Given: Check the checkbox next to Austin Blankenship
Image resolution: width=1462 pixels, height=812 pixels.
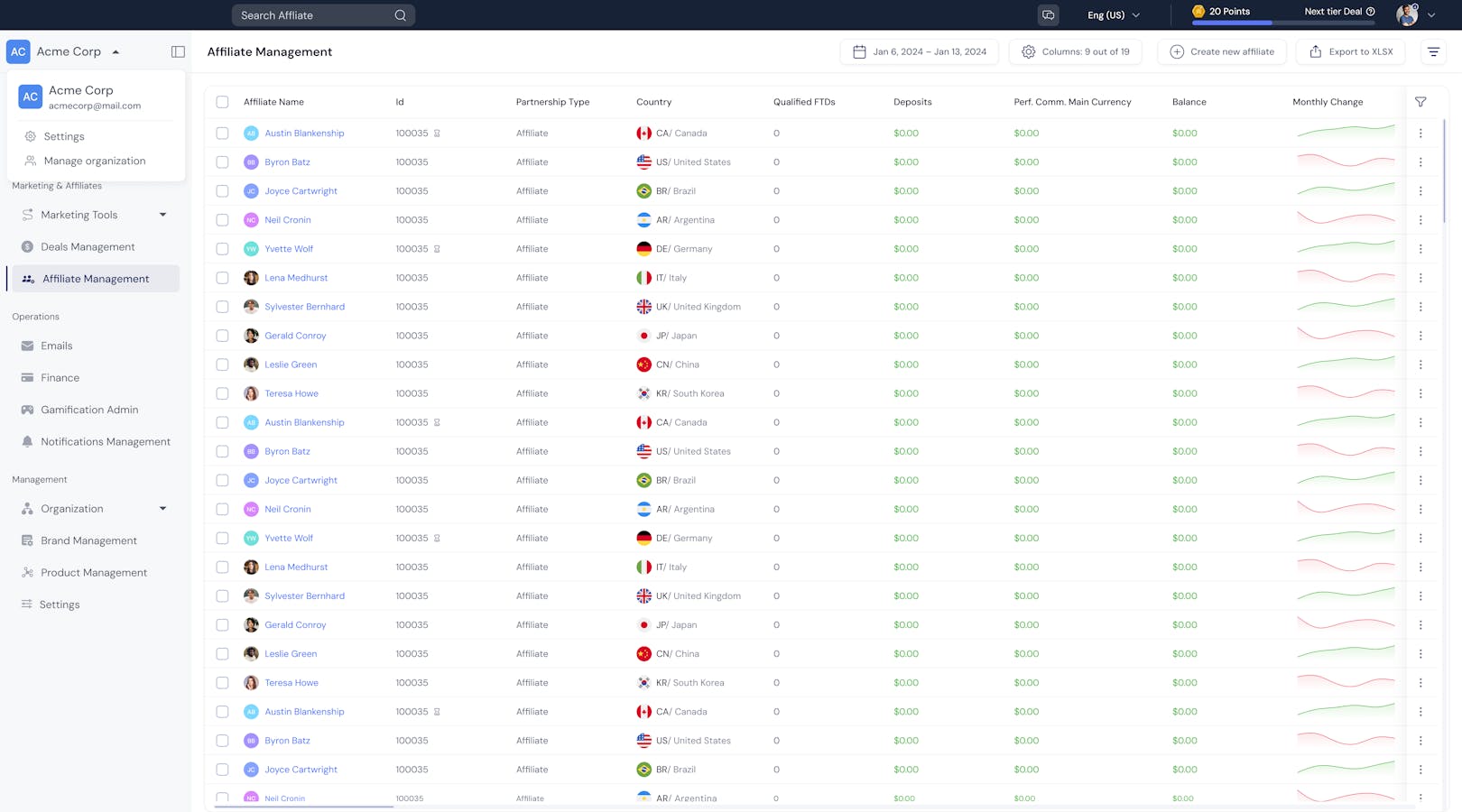Looking at the screenshot, I should (223, 133).
